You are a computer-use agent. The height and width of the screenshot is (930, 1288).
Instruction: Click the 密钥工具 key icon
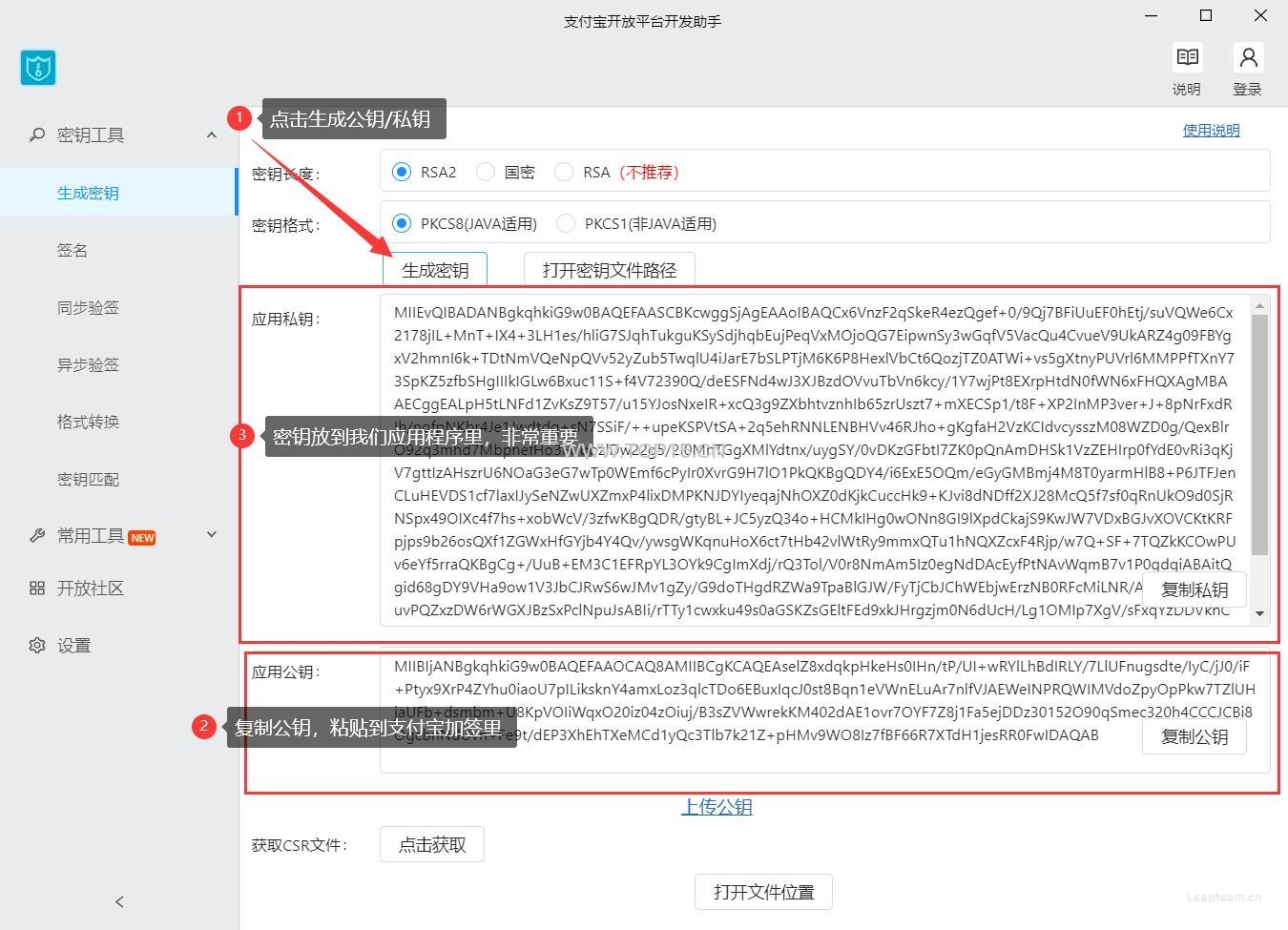click(x=37, y=134)
